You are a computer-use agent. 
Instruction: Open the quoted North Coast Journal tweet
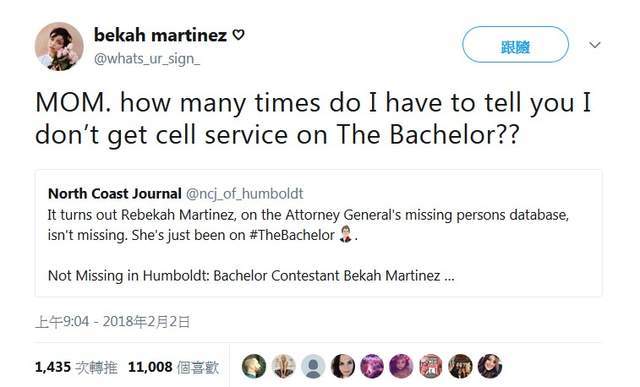coord(318,234)
